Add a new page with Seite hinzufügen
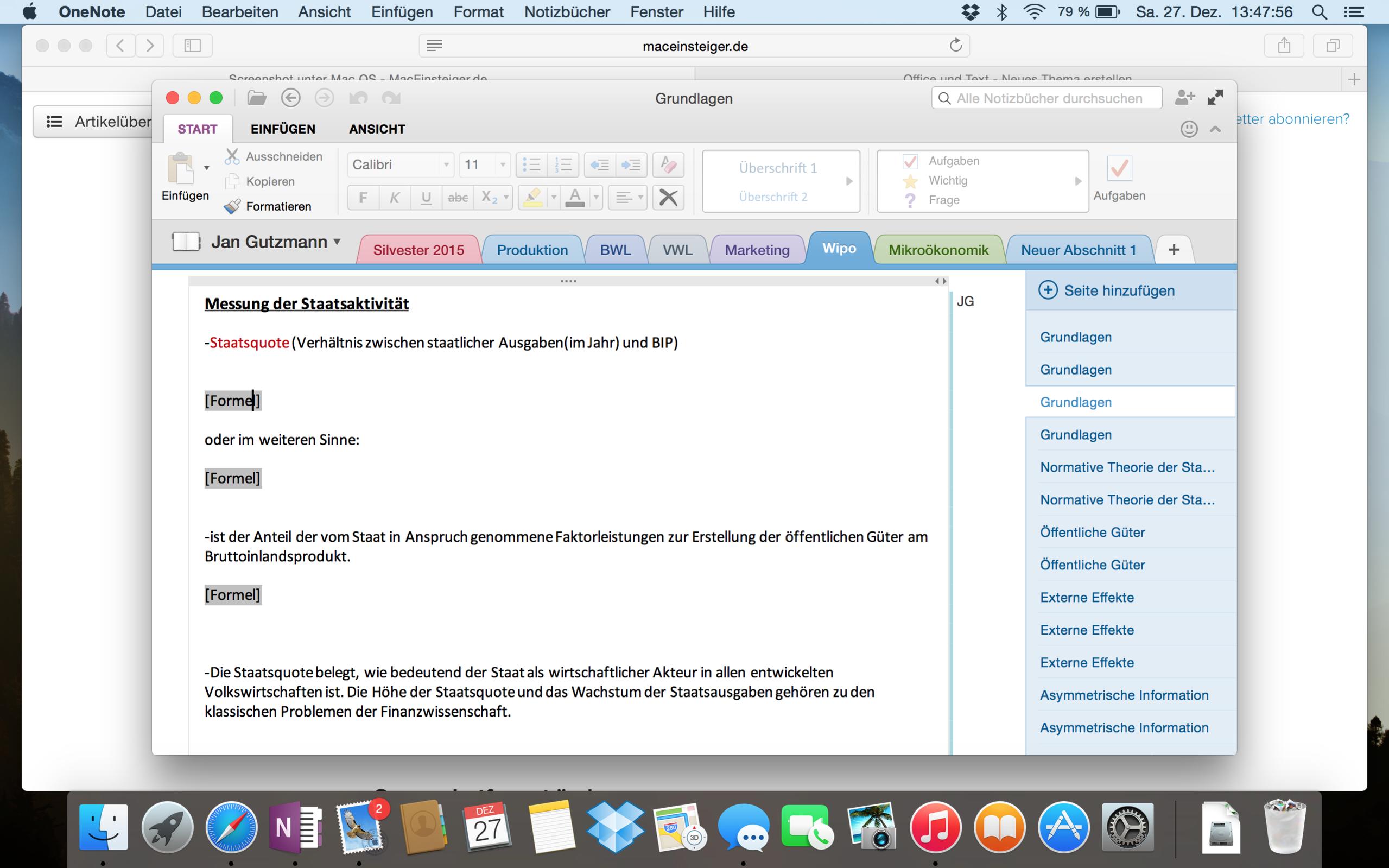The image size is (1389, 868). tap(1107, 290)
